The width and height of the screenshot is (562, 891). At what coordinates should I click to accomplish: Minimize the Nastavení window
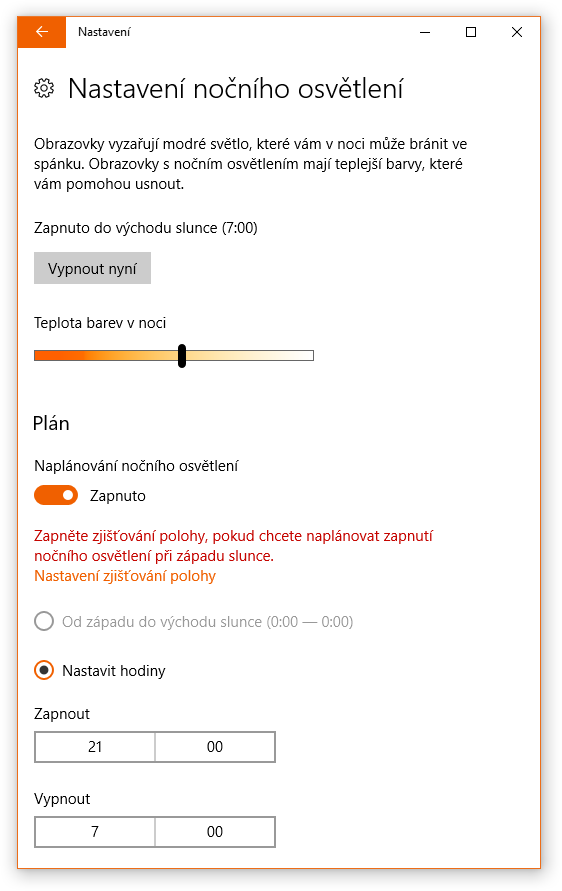[425, 32]
